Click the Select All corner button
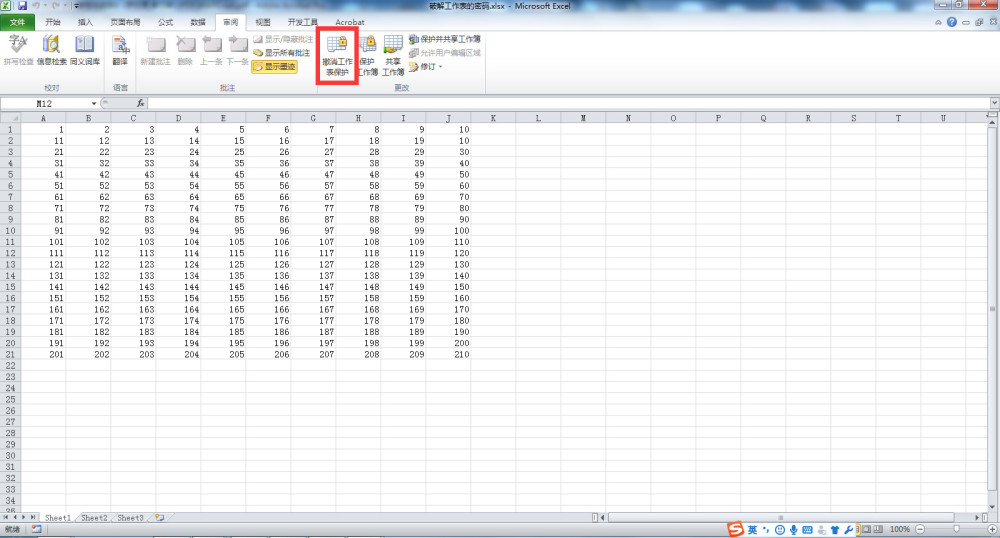This screenshot has width=1000, height=538. pyautogui.click(x=10, y=118)
